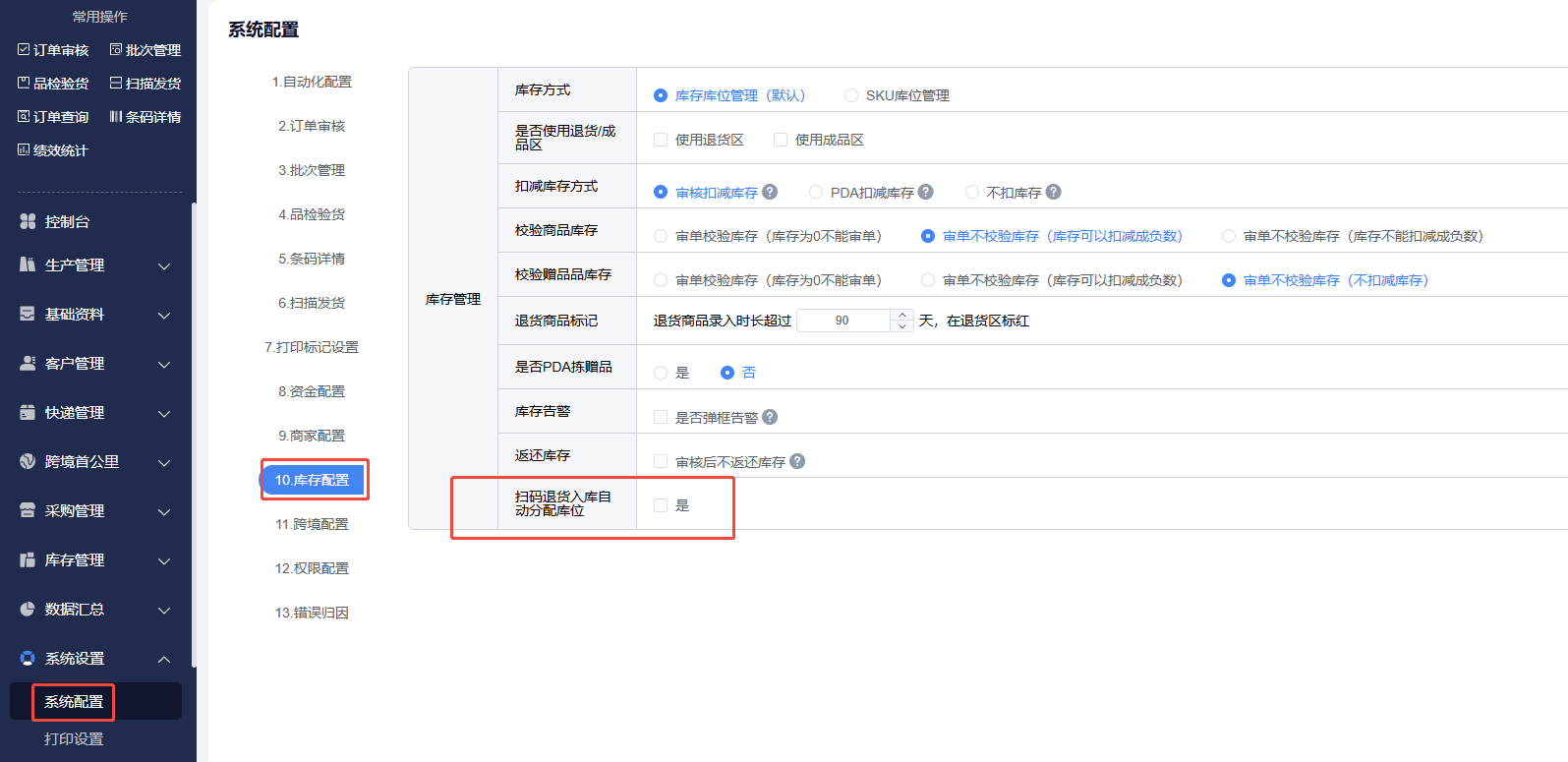Expand 数据汇总 menu chevron

point(164,610)
